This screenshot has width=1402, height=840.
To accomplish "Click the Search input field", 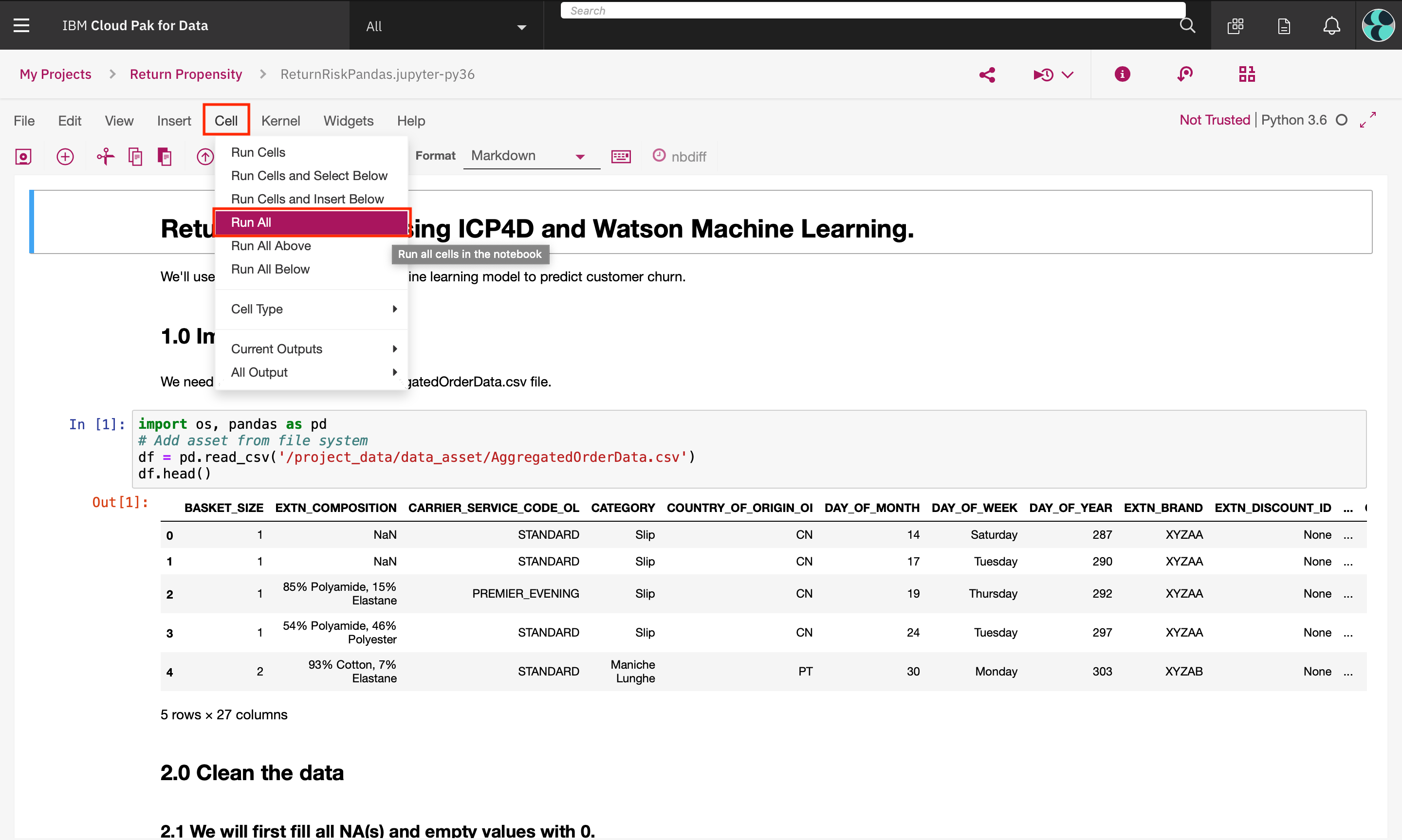I will point(872,11).
